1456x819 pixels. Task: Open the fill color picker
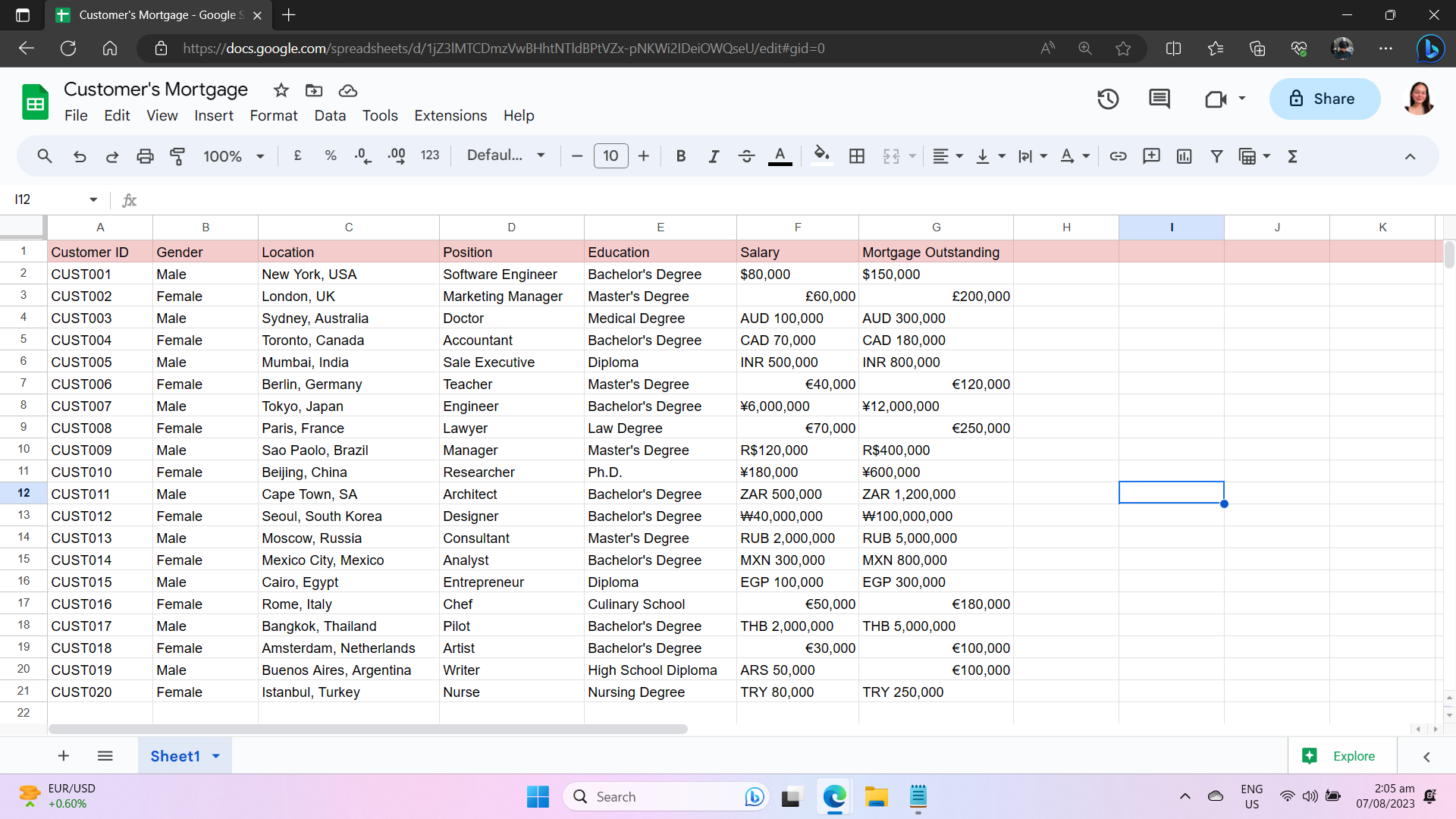coord(822,156)
